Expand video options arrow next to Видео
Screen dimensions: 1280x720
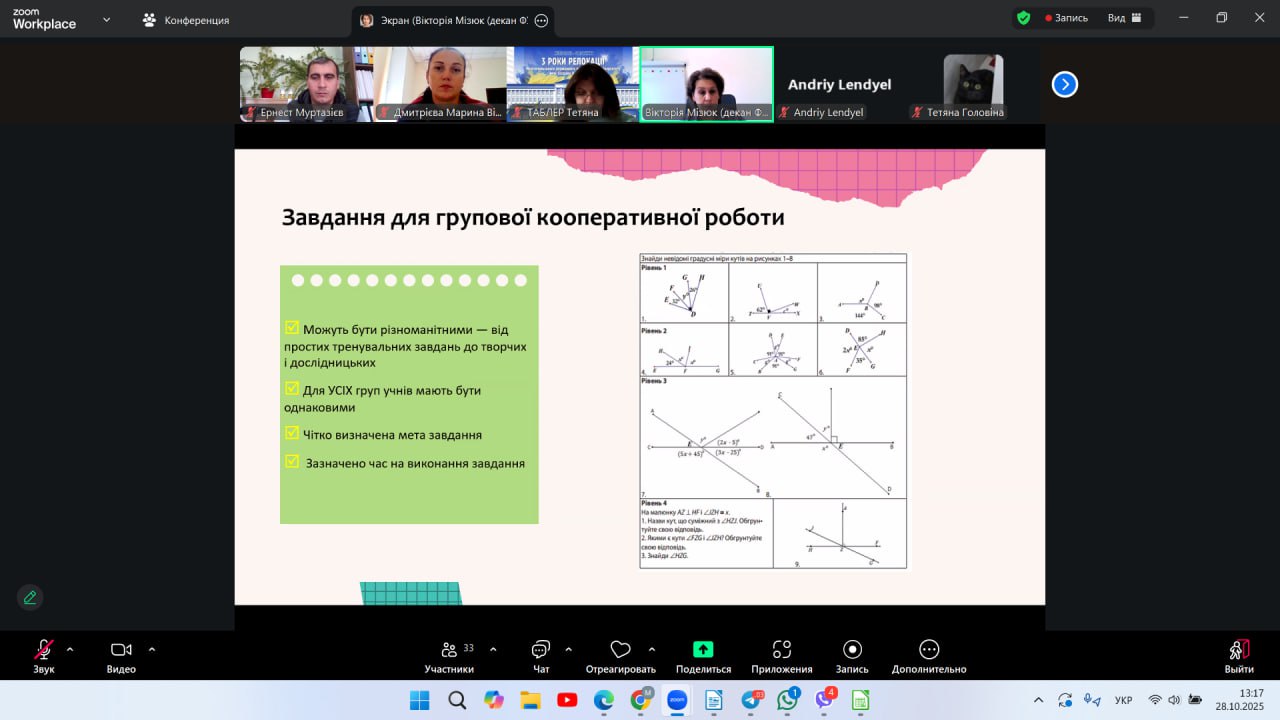[152, 649]
